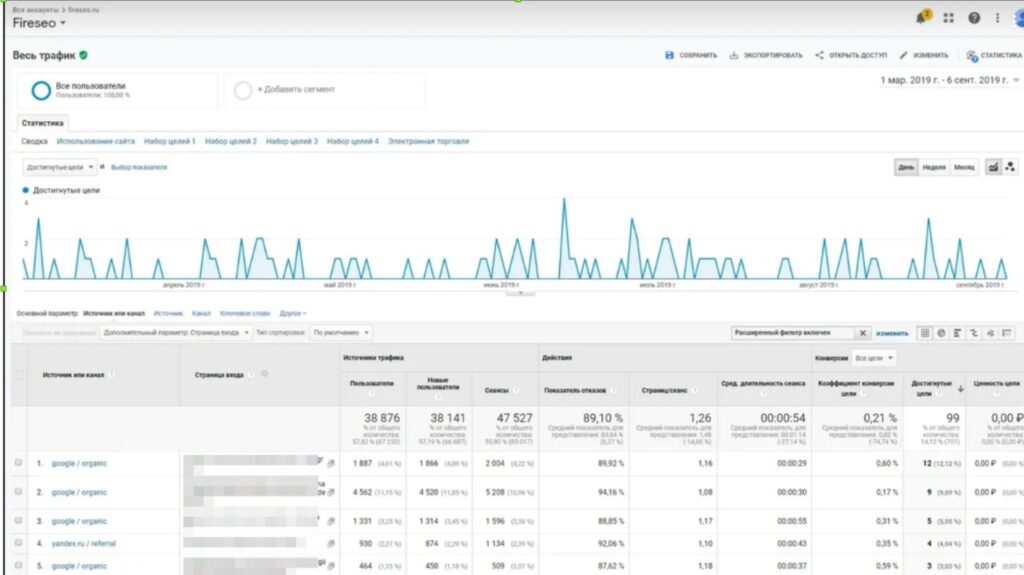Viewport: 1024px width, 575px height.
Task: Select the pie chart table view
Action: 941,333
